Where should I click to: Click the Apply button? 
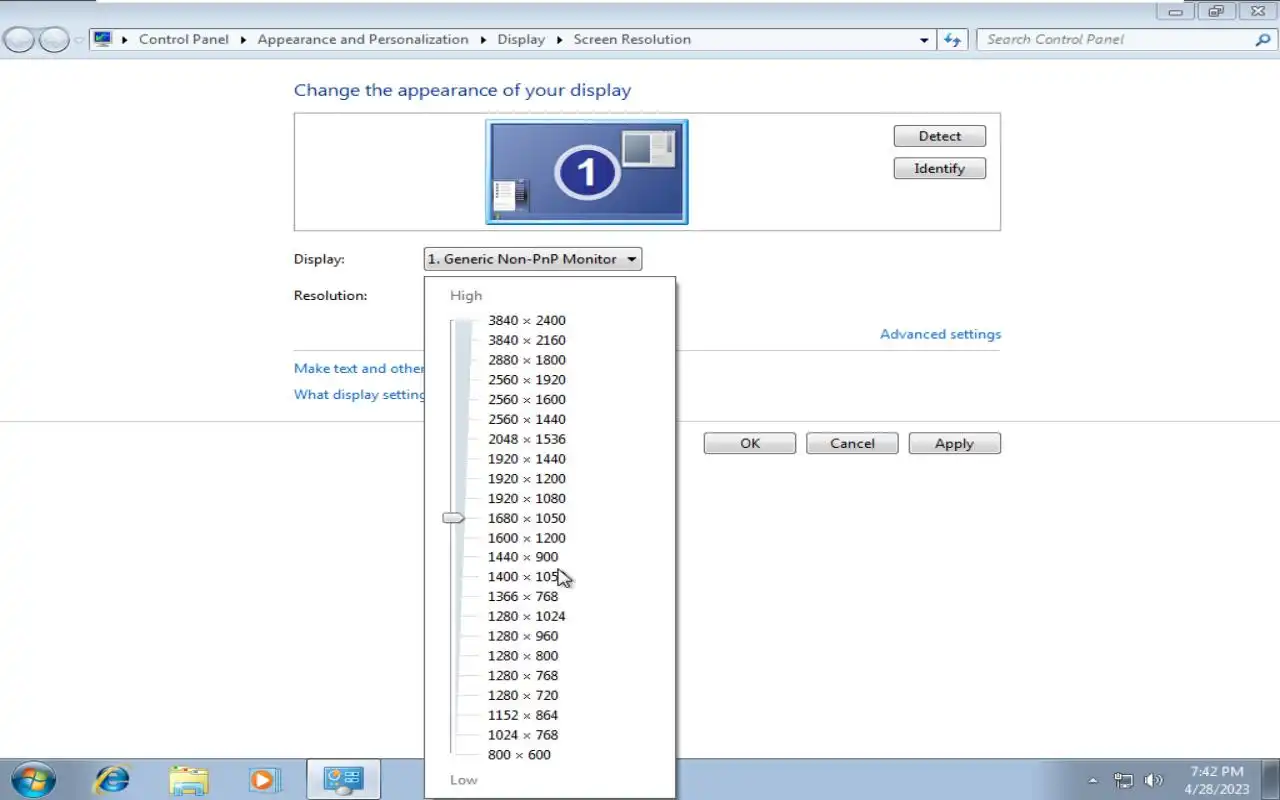point(954,443)
